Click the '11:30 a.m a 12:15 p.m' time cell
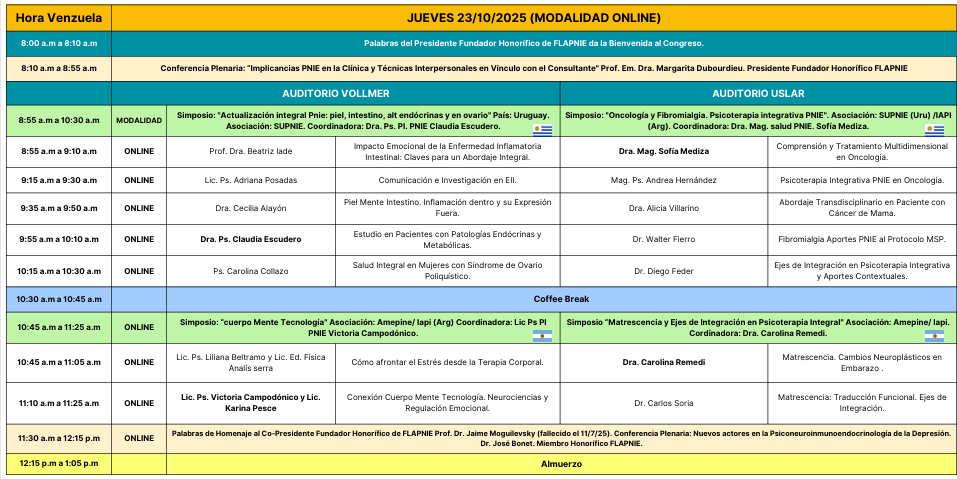This screenshot has height=479, width=957. tap(59, 438)
